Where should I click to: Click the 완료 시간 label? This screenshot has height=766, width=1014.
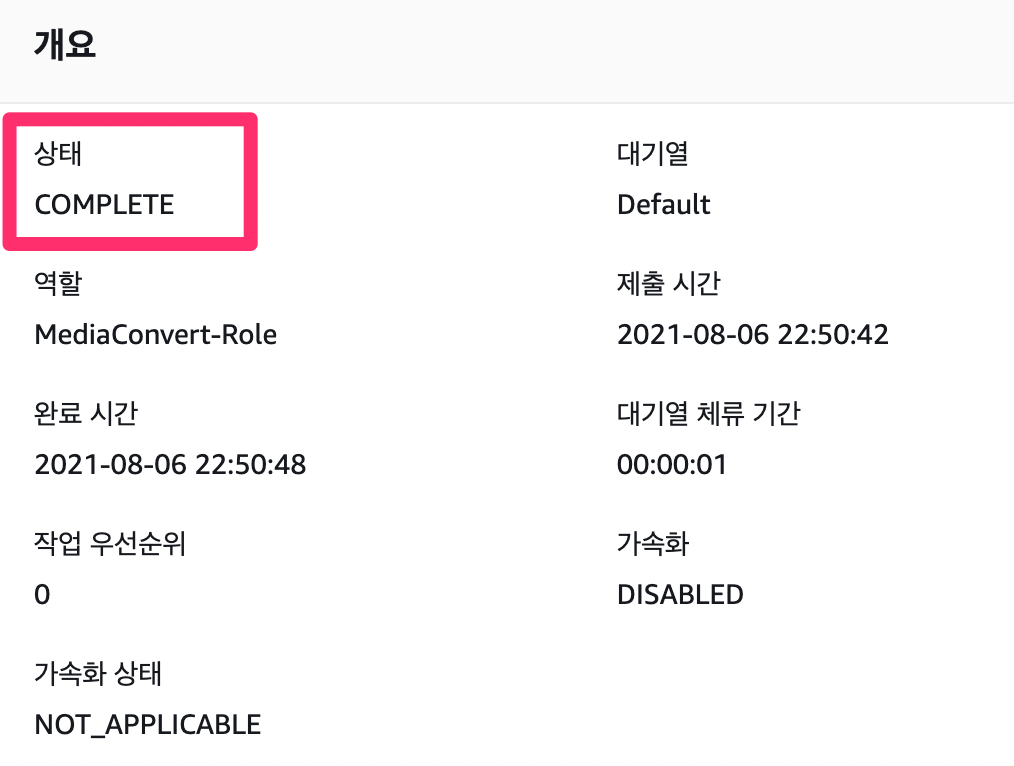pyautogui.click(x=77, y=413)
